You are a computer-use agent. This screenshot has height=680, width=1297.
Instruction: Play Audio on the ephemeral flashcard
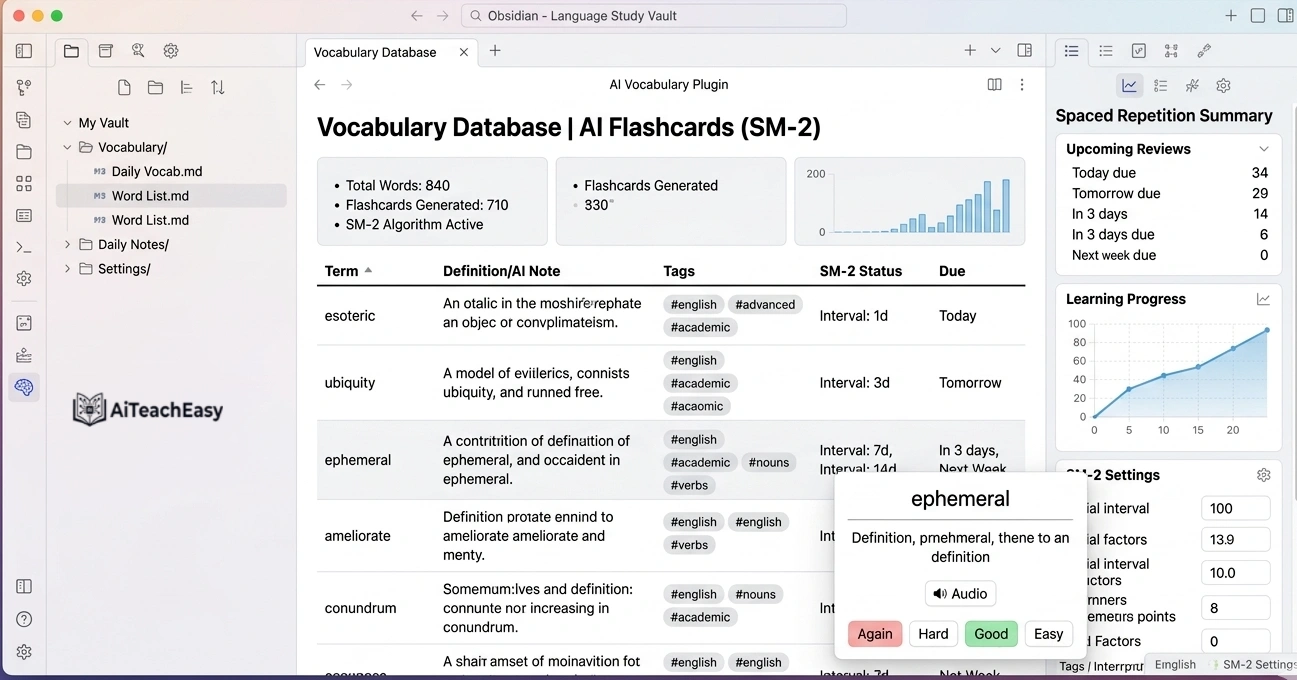959,593
